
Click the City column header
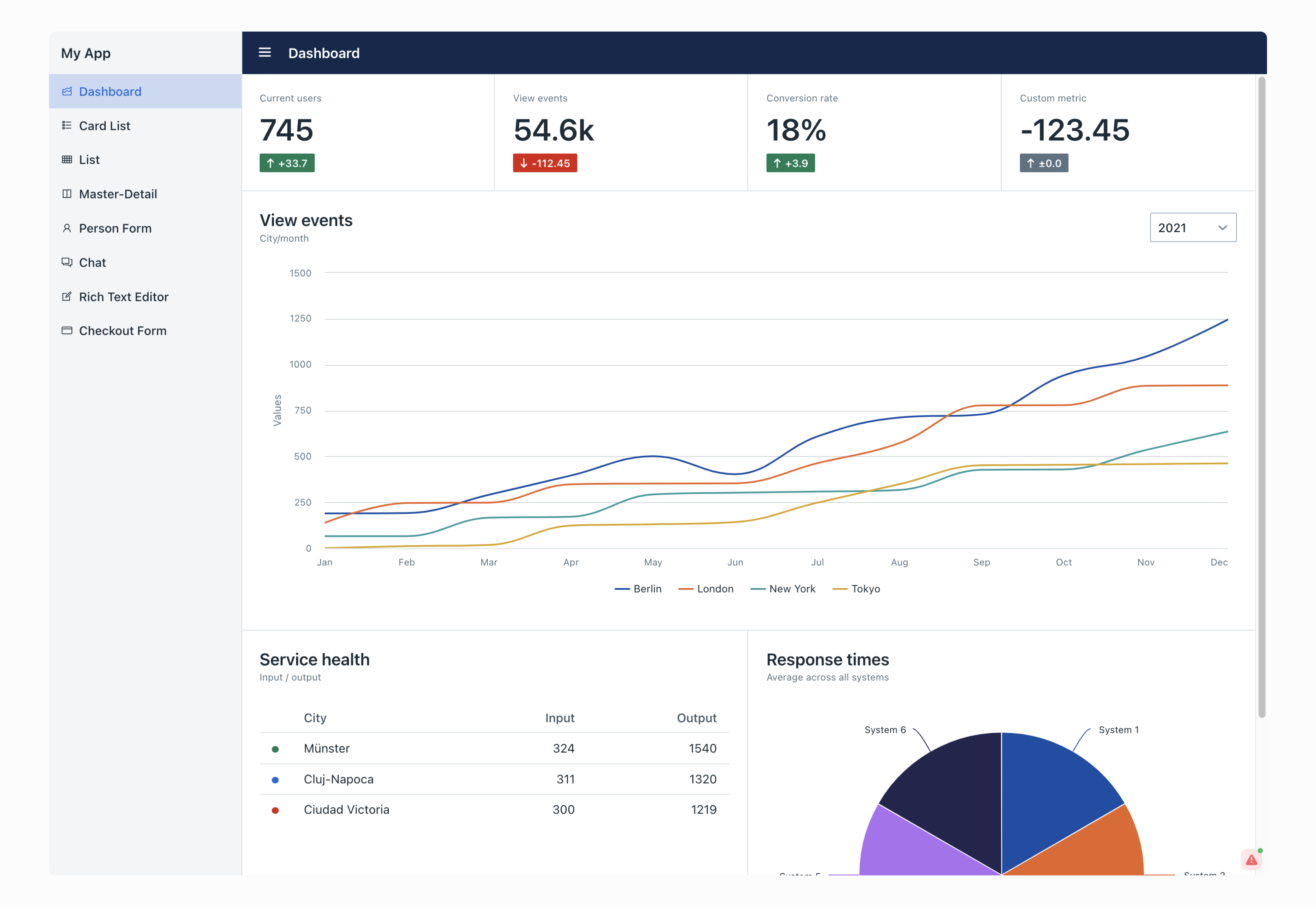point(315,718)
